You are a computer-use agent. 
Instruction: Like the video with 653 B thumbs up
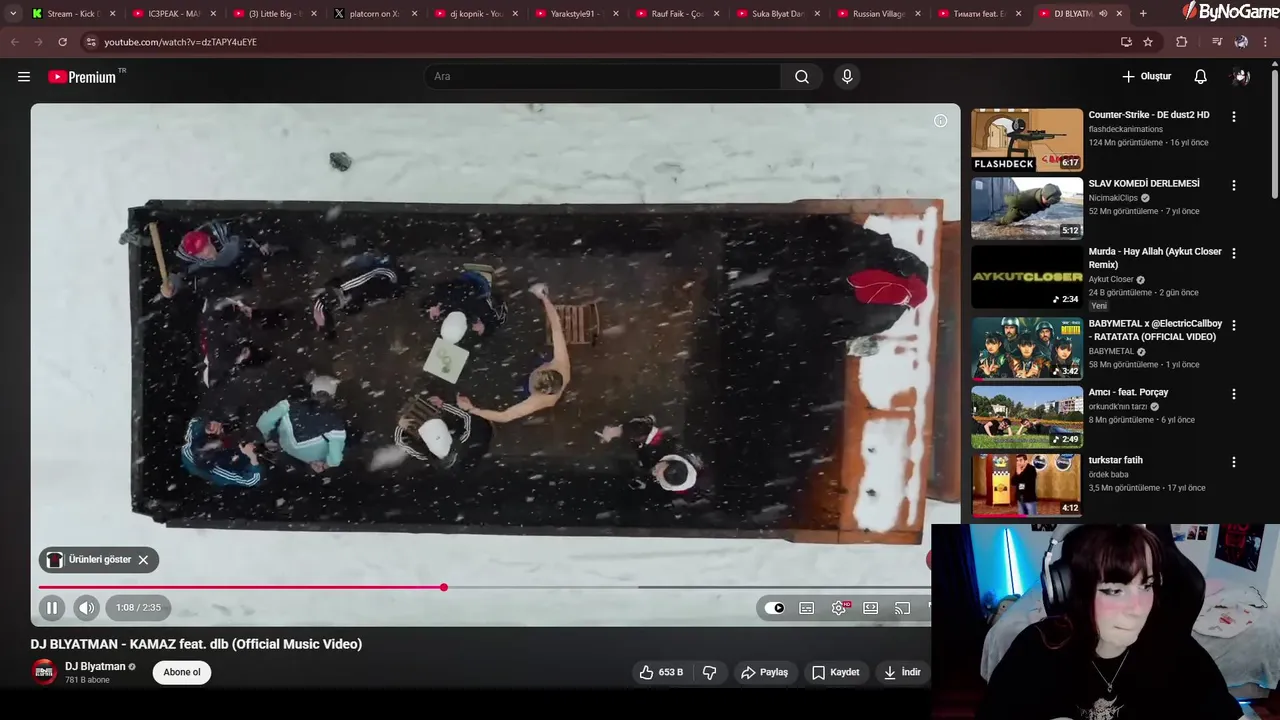point(661,672)
